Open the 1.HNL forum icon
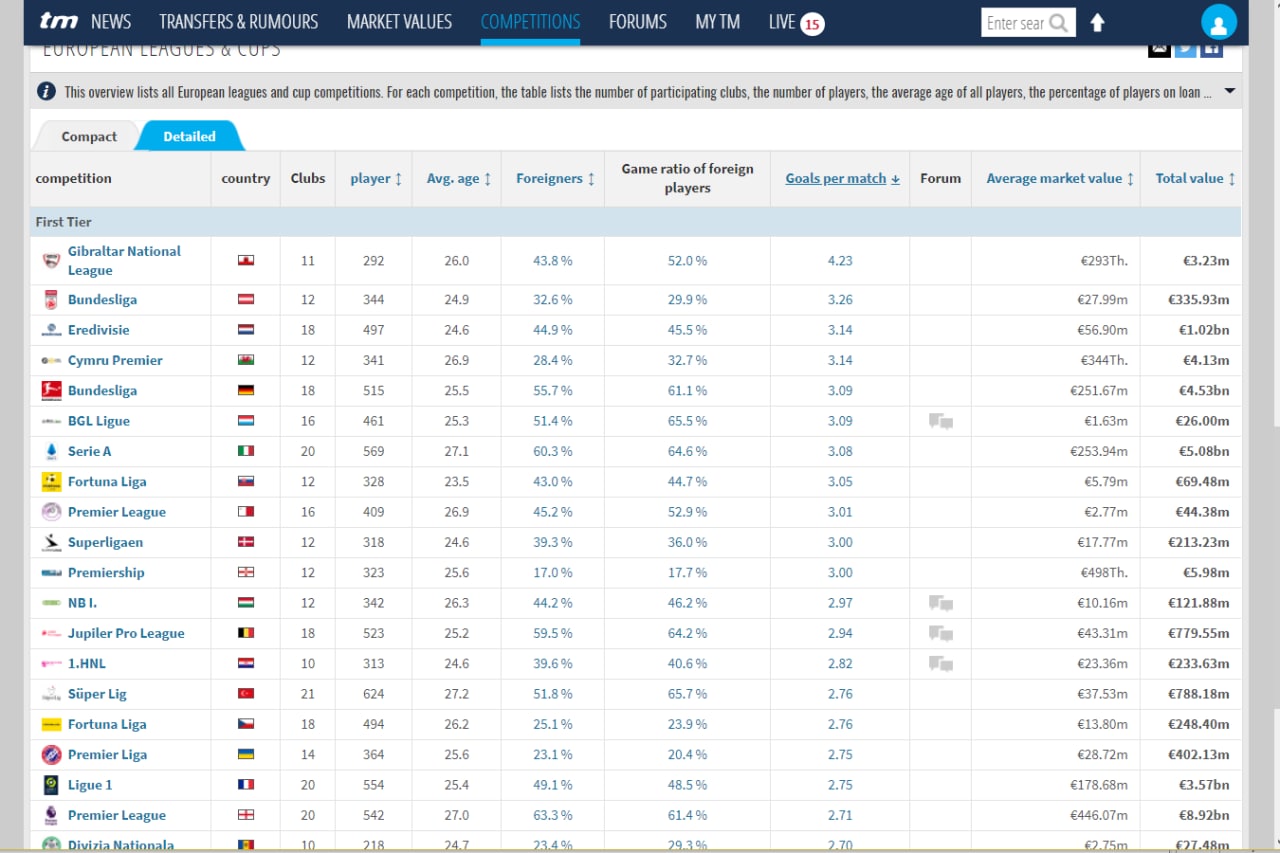Viewport: 1280px width, 853px height. click(940, 663)
